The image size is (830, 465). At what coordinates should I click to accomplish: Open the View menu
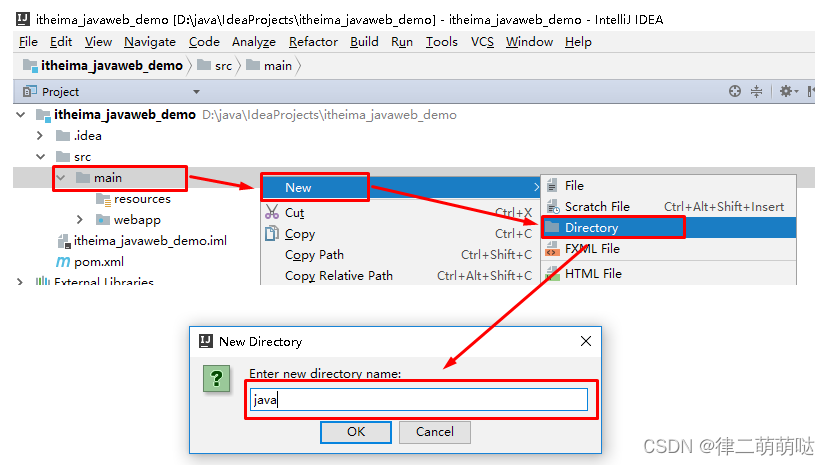pos(98,42)
